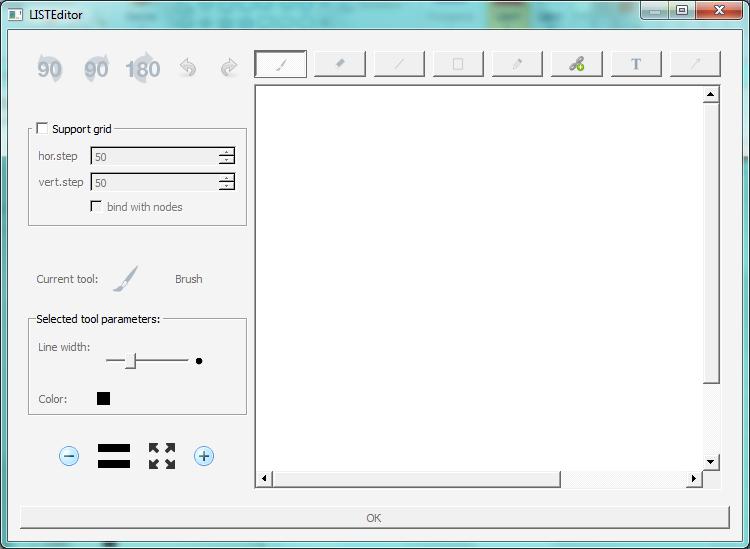Viewport: 750px width, 549px height.
Task: Decrease vert.step value with down arrow
Action: 227,186
